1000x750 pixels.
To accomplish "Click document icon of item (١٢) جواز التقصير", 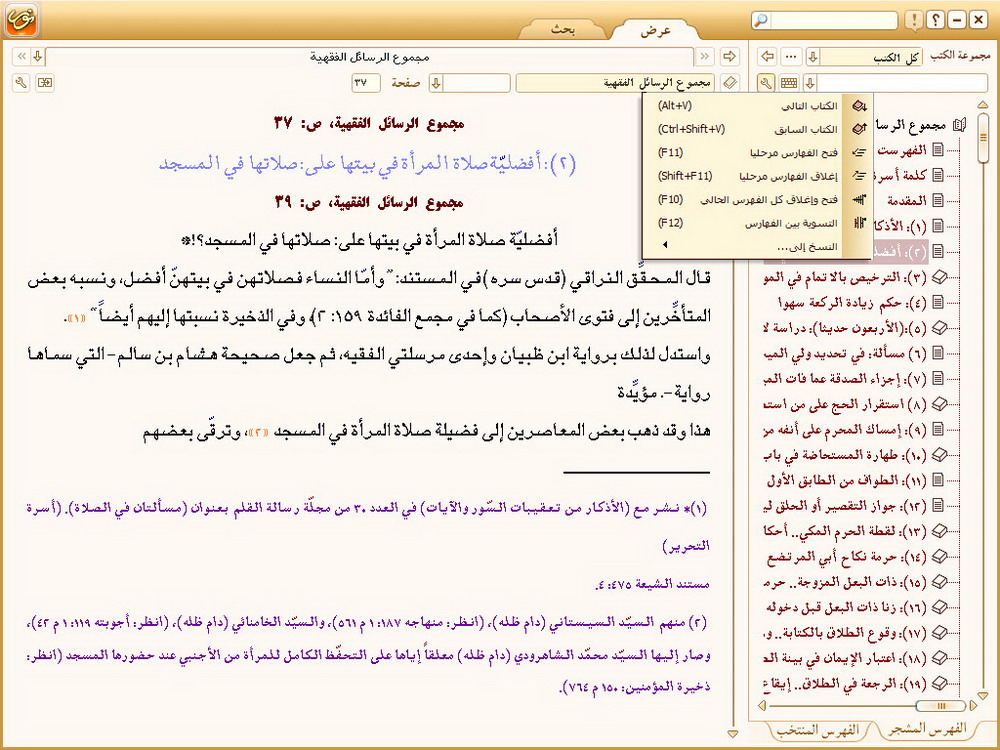I will (x=938, y=505).
